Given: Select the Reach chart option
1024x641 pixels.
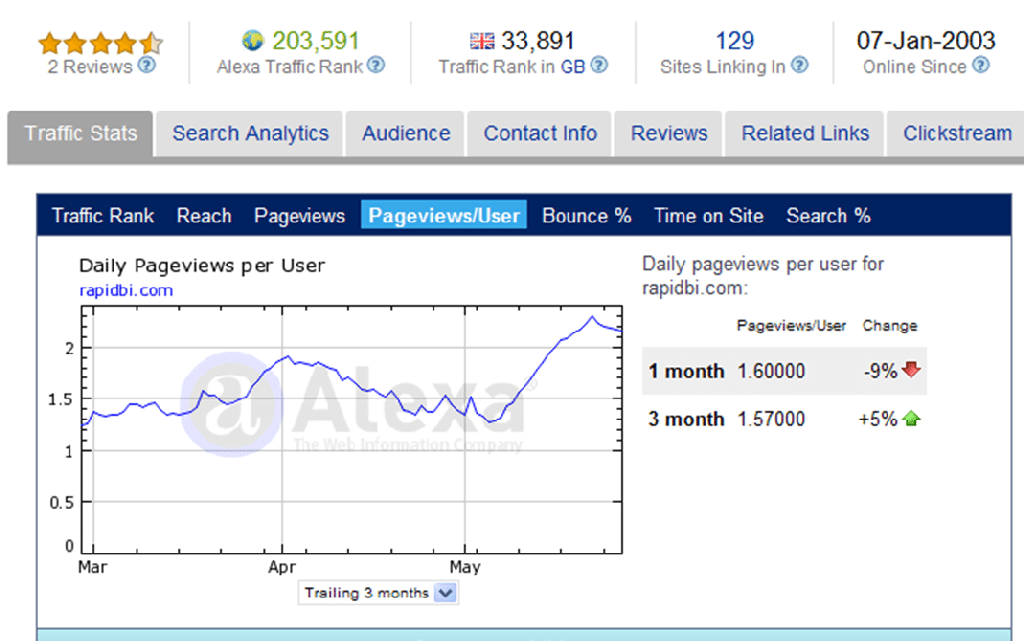Looking at the screenshot, I should (x=204, y=215).
